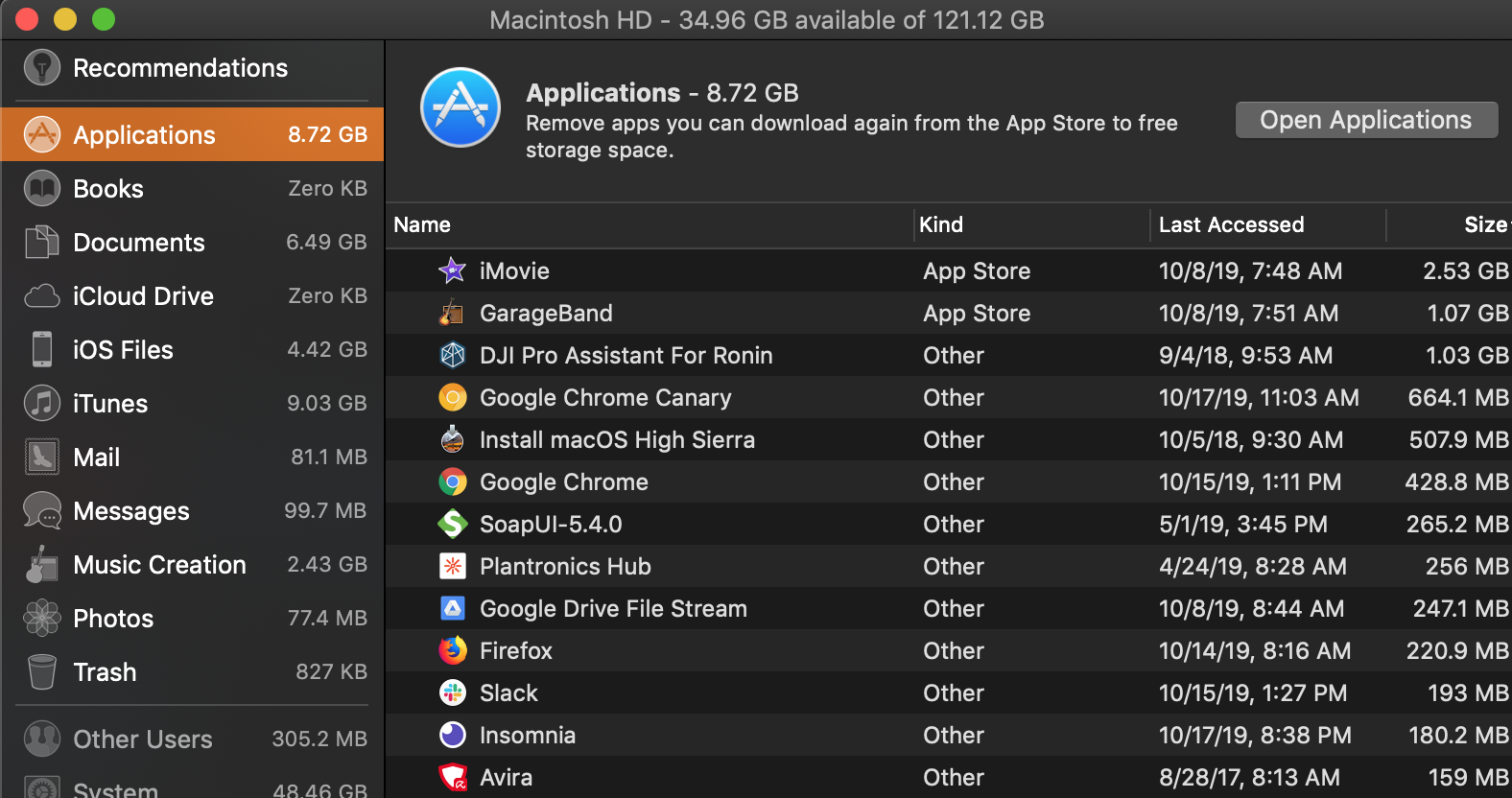The width and height of the screenshot is (1512, 798).
Task: Click the Other Users icon
Action: (42, 739)
